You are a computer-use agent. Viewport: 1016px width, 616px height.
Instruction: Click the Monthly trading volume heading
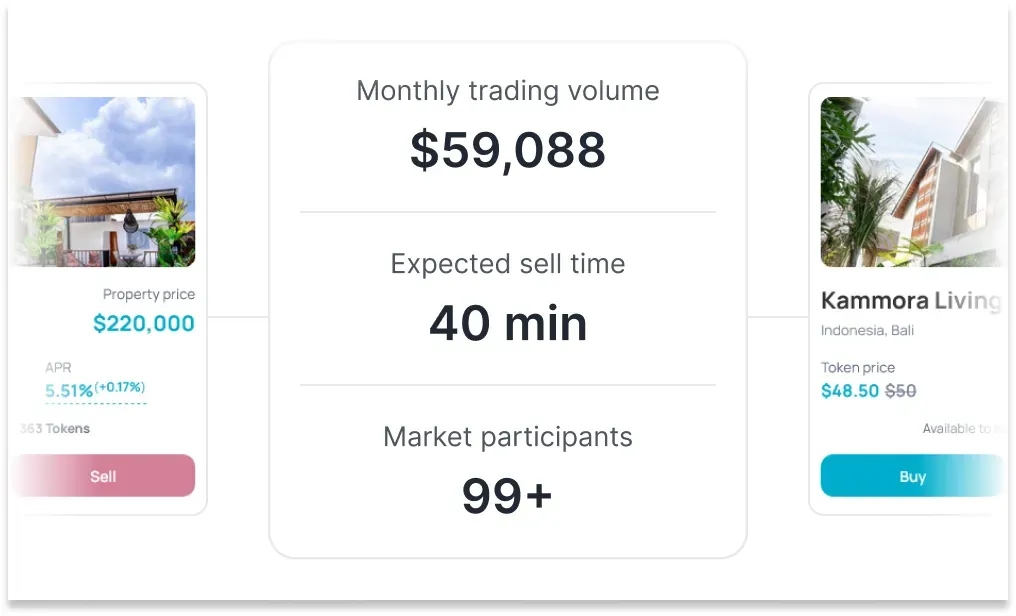point(508,91)
